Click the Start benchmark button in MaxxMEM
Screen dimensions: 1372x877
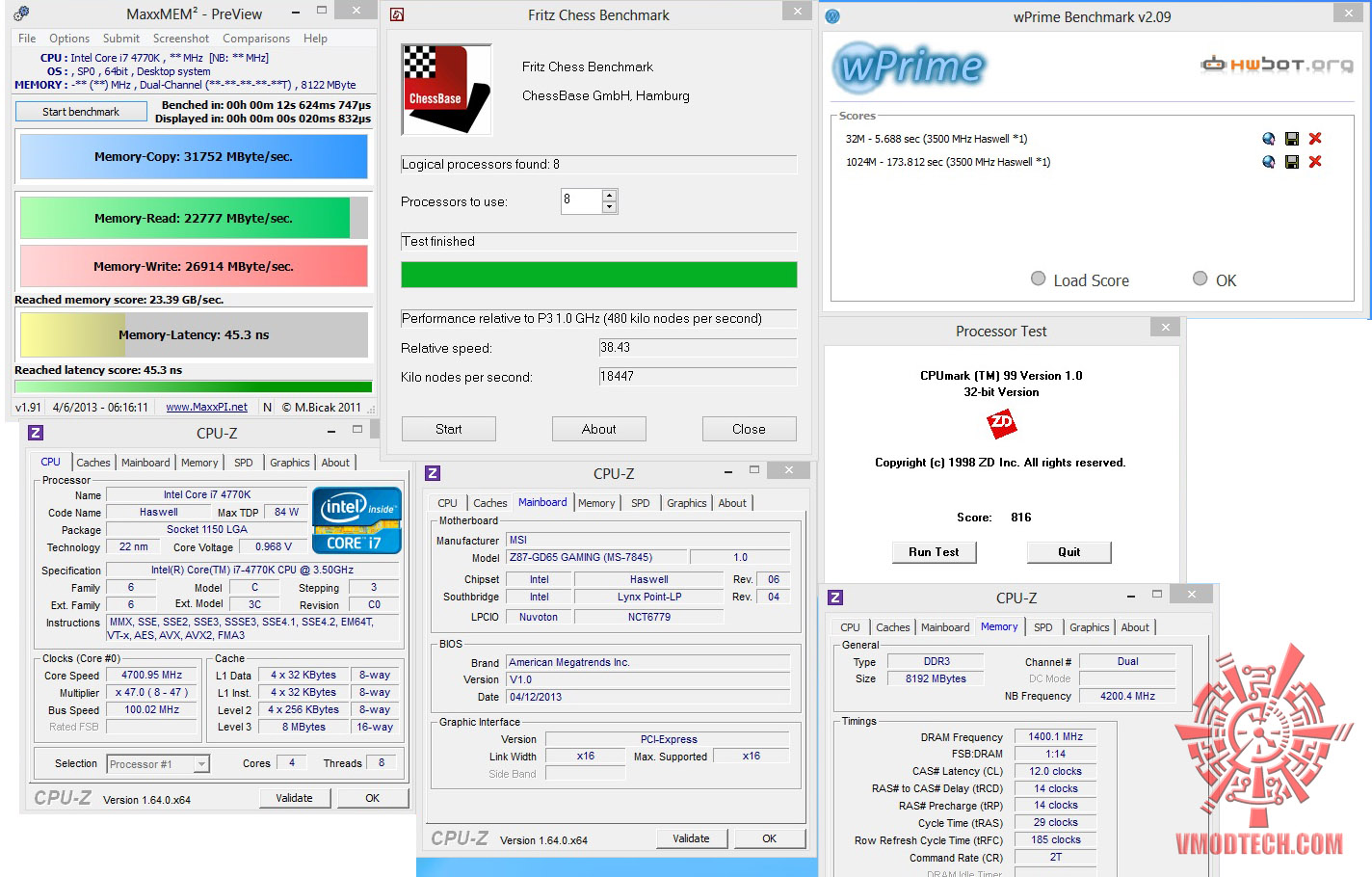point(81,112)
